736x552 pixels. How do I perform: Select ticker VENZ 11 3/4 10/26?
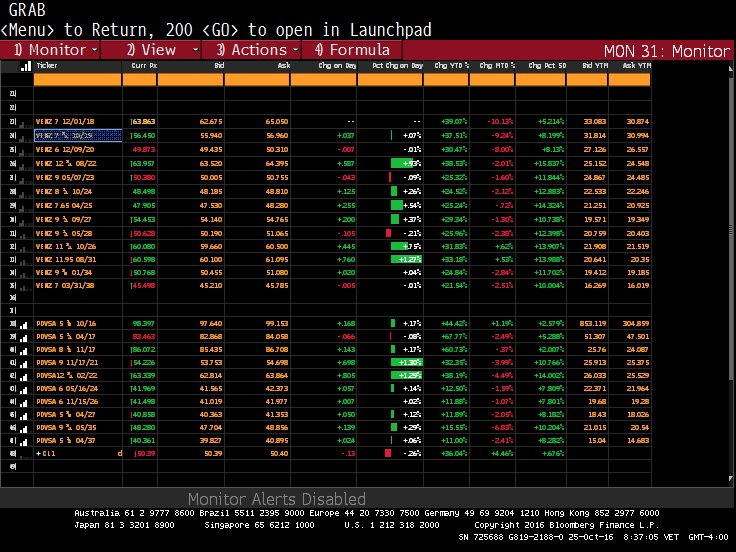[66, 246]
